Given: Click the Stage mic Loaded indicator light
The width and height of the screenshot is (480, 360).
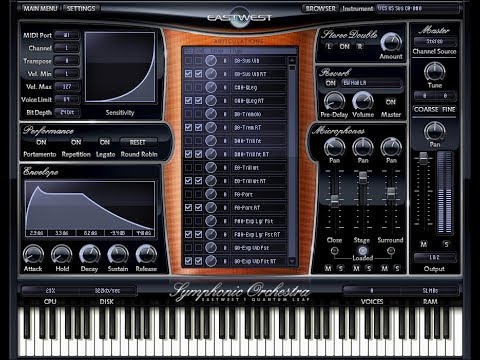Looking at the screenshot, I should 363,251.
